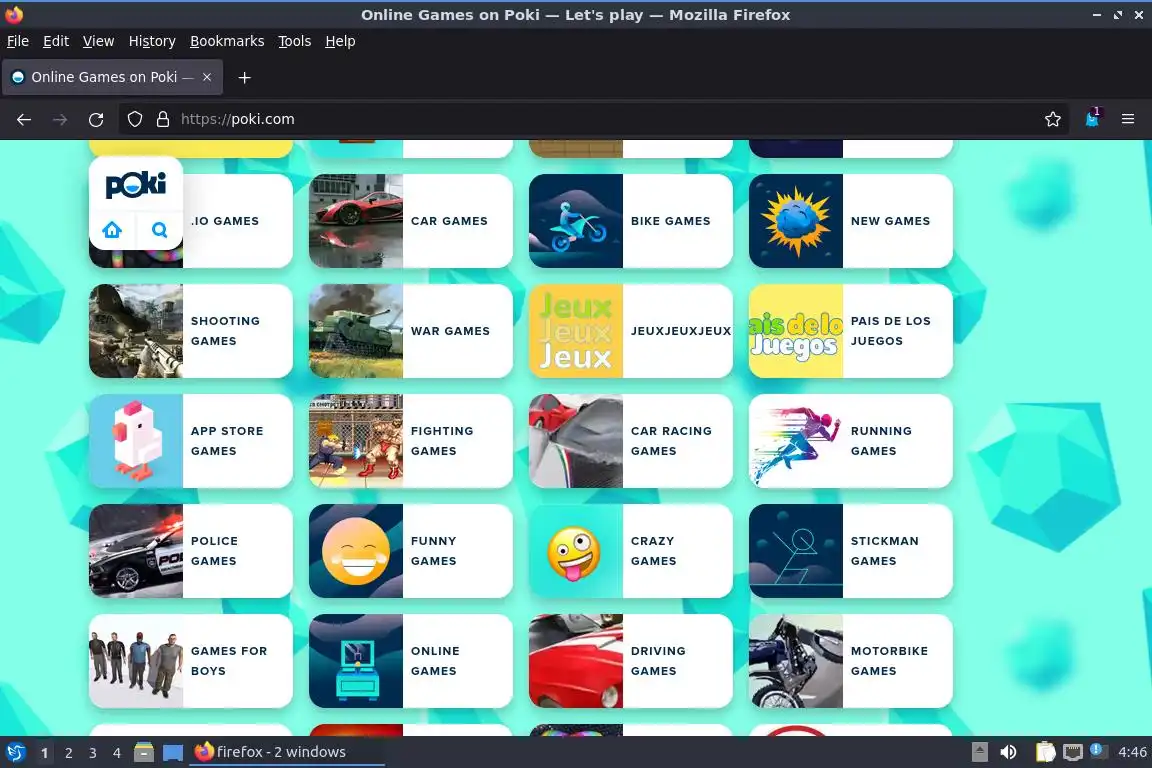Click the site security padlock icon
Image resolution: width=1152 pixels, height=768 pixels.
[163, 119]
